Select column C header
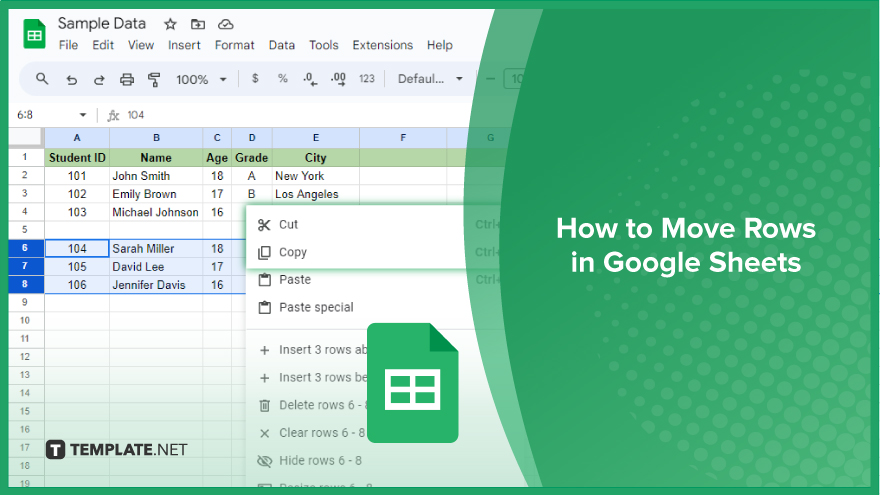The height and width of the screenshot is (495, 880). 217,138
